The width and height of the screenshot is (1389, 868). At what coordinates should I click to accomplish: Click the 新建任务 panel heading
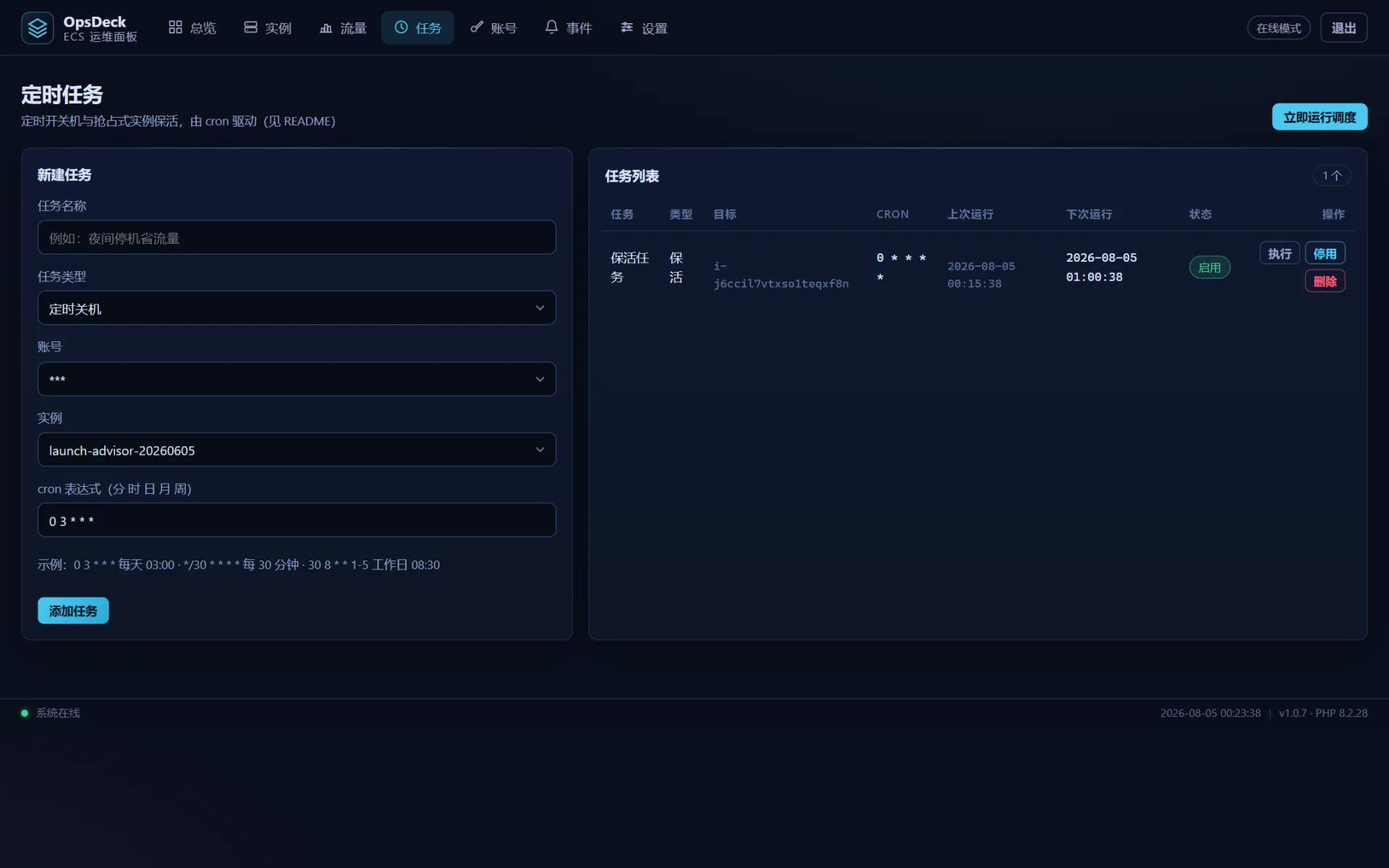[64, 174]
